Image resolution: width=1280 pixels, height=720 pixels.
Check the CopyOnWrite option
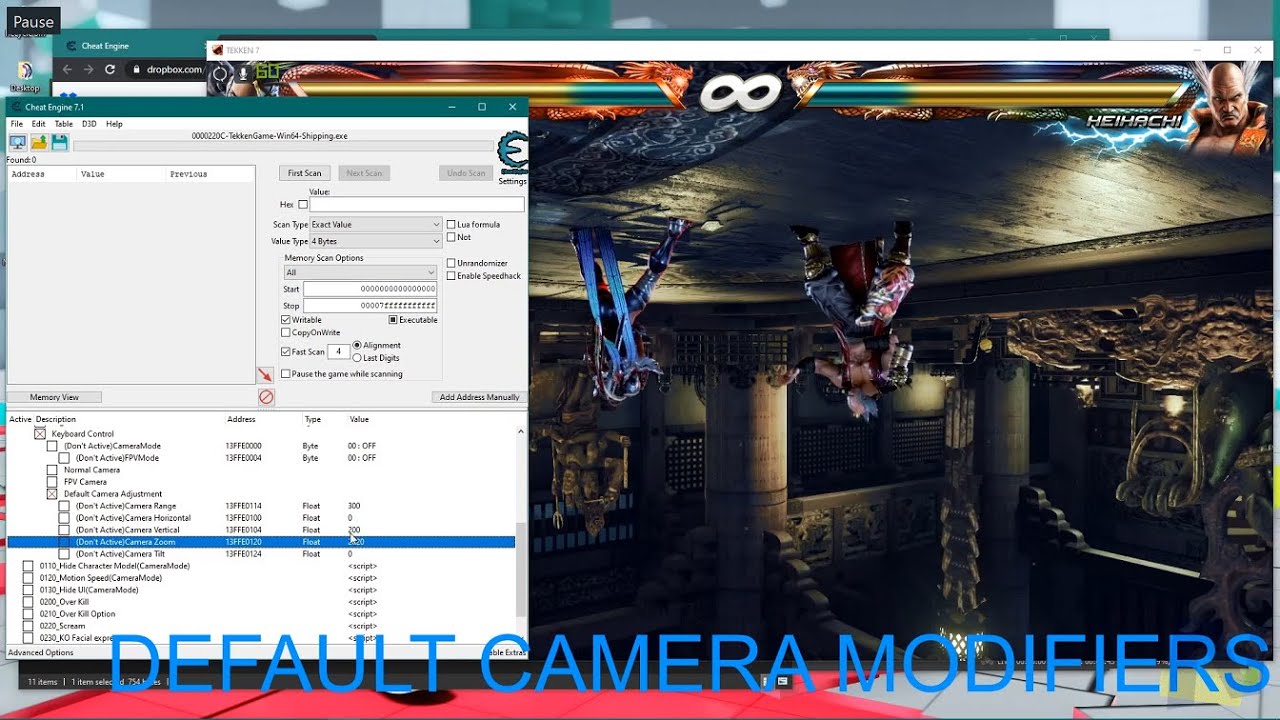coord(286,333)
